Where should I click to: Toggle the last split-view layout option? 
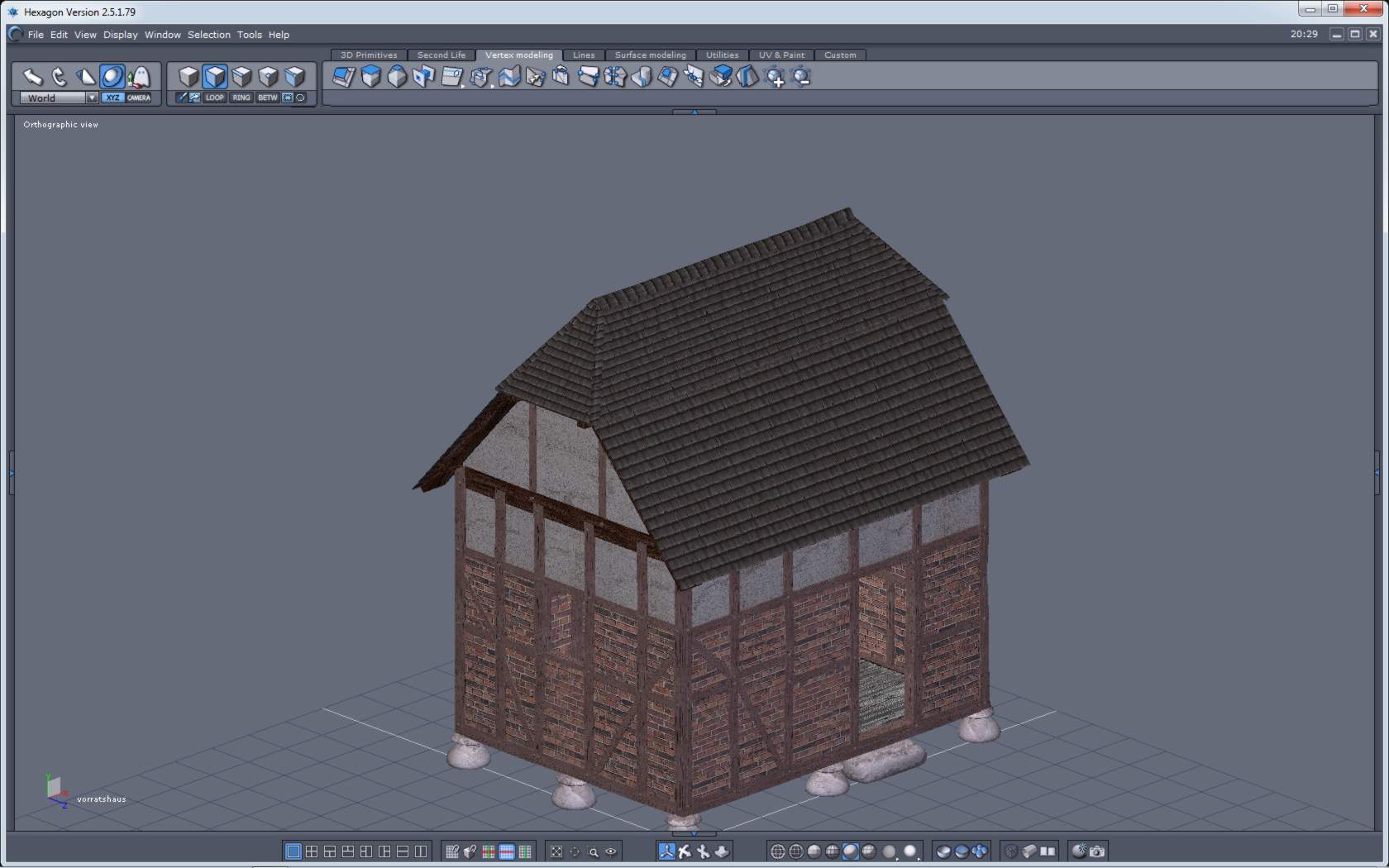pyautogui.click(x=421, y=851)
